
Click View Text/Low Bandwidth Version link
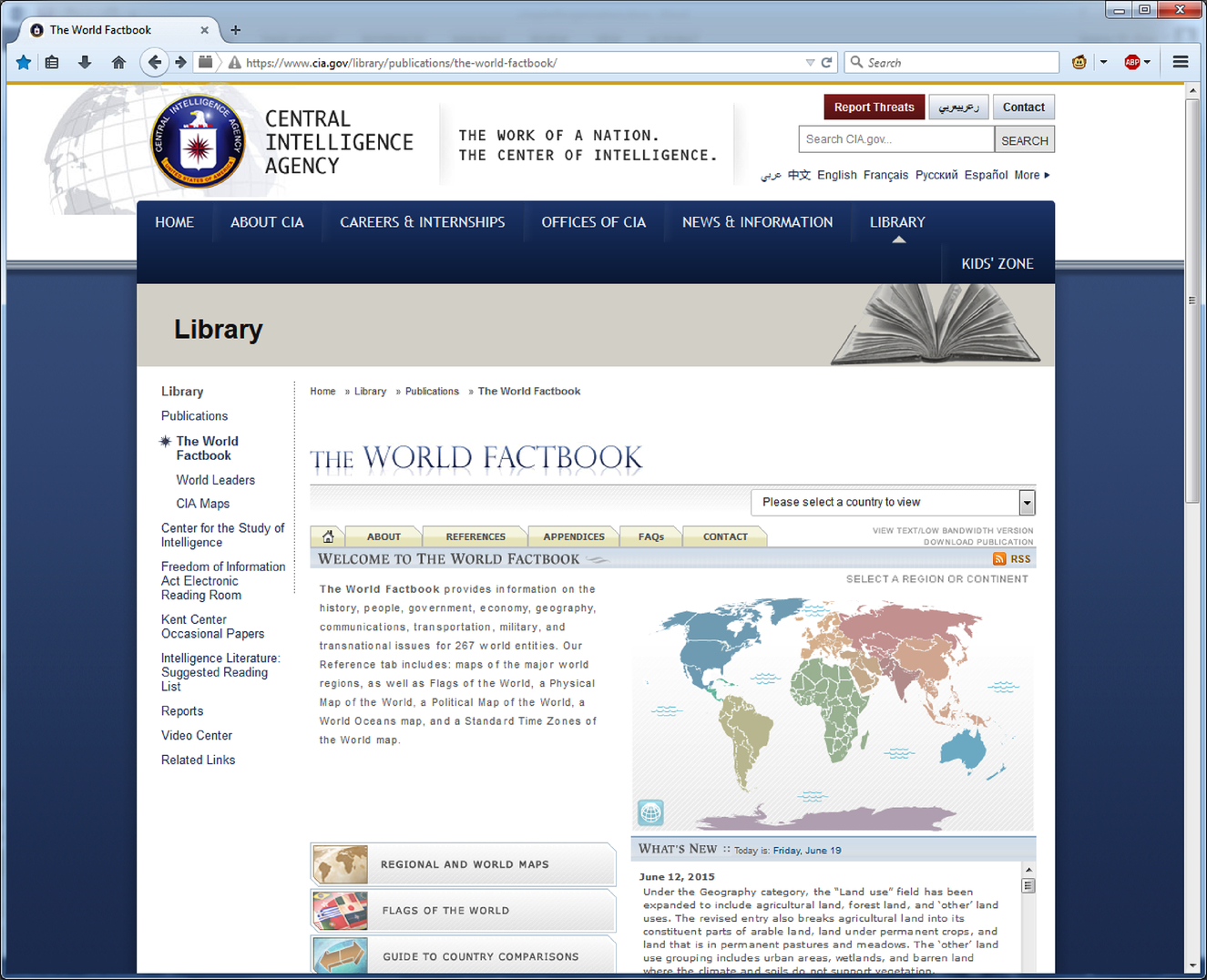(953, 530)
